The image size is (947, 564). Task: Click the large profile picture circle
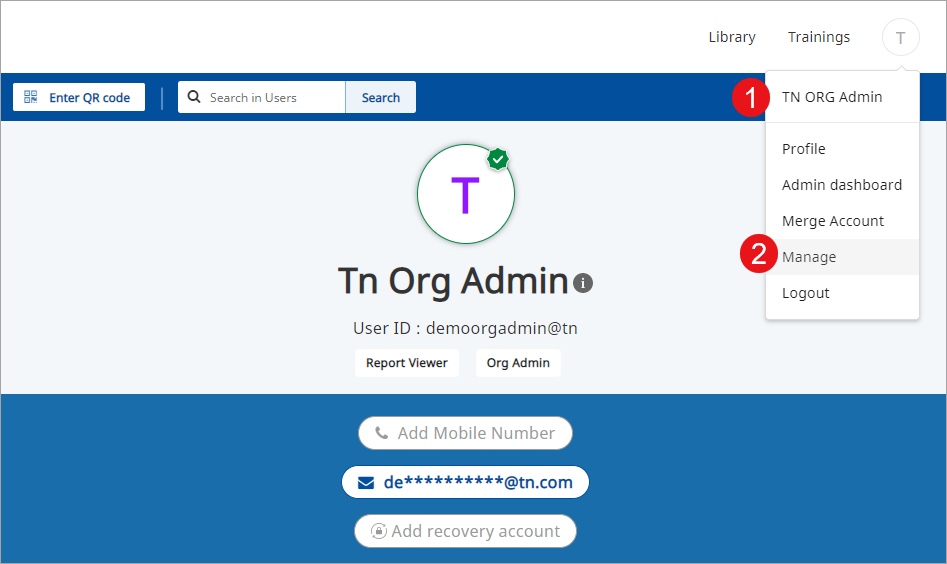point(465,195)
